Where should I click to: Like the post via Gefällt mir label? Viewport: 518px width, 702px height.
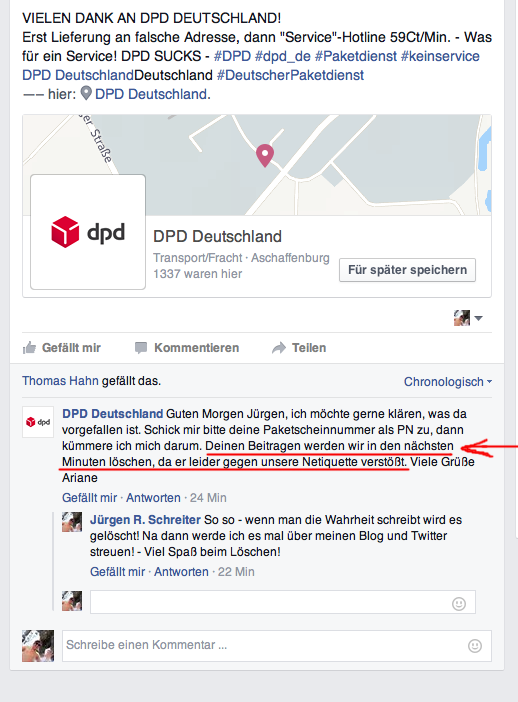[71, 348]
